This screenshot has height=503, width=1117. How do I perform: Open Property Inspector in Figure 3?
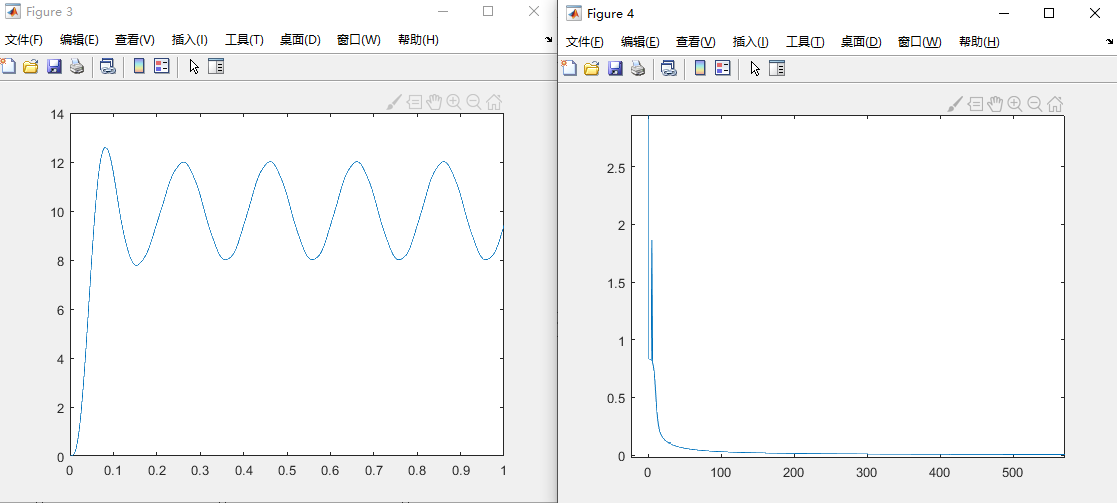[216, 67]
